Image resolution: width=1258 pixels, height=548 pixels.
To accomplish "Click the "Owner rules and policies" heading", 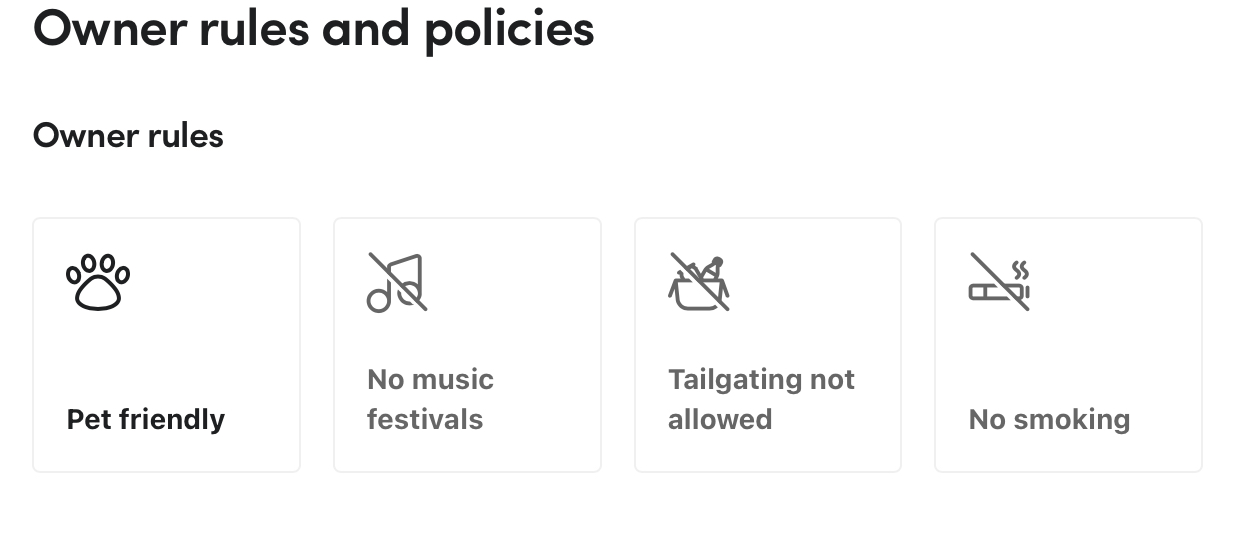I will [x=313, y=28].
